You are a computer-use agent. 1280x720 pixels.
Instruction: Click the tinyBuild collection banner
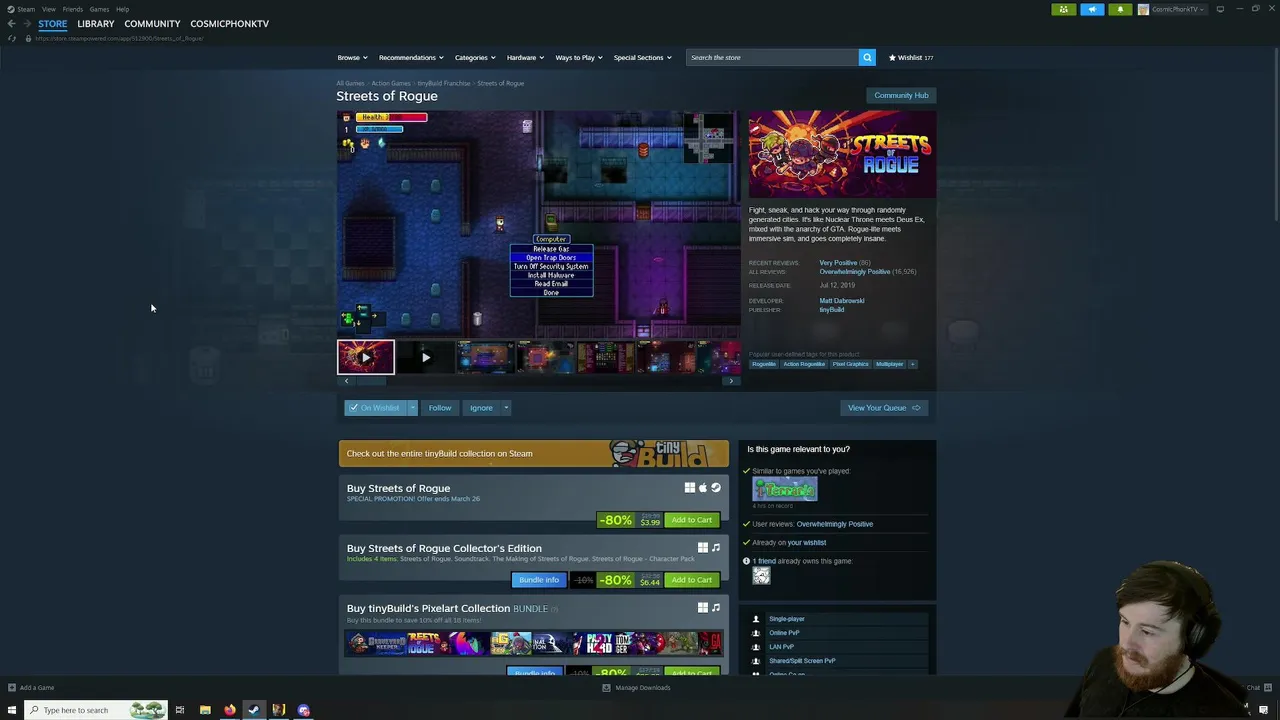(534, 453)
